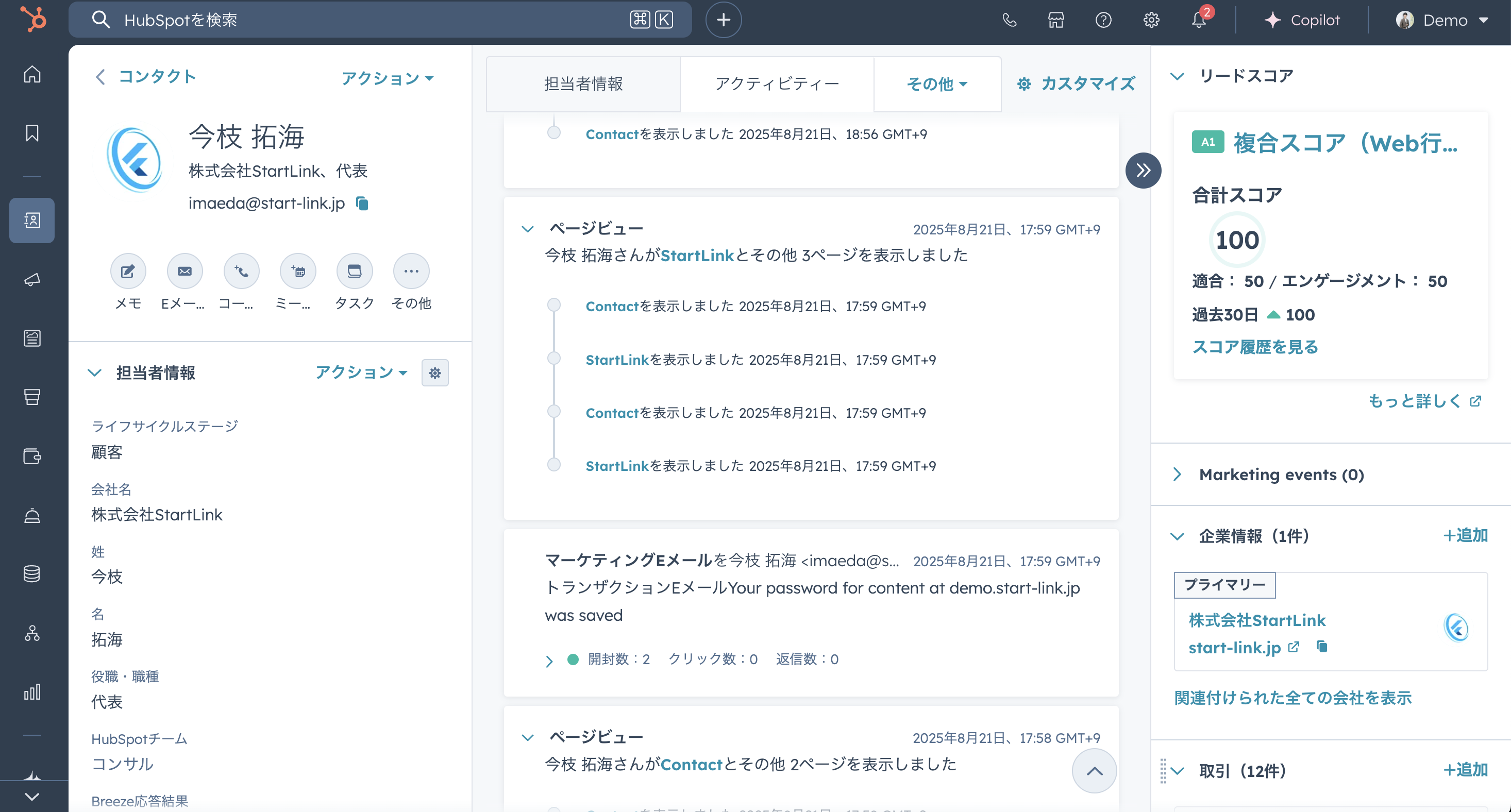Screen dimensions: 1511x812
Task: Click the Memo (メモ) note icon
Action: pos(128,272)
